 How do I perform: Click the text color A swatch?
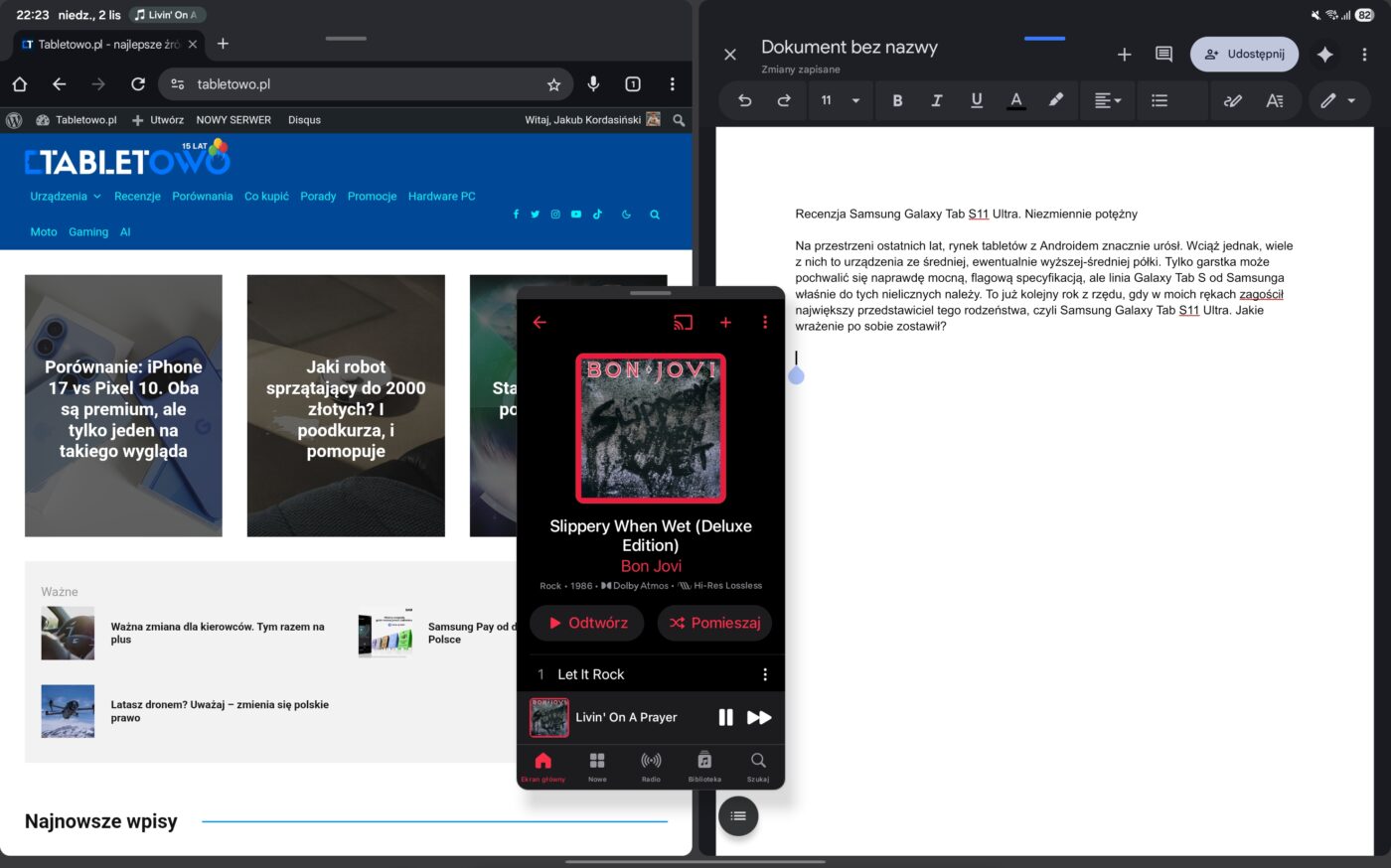coord(1015,100)
